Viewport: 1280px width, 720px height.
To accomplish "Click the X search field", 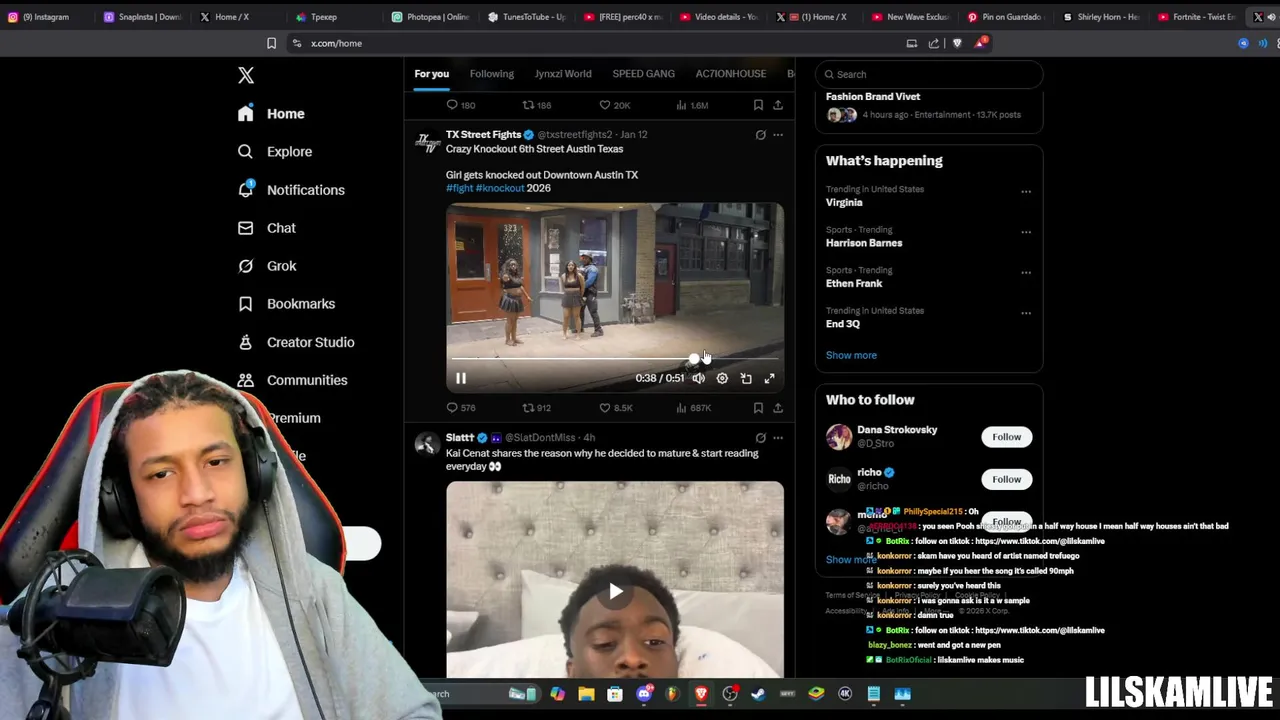I will tap(929, 74).
